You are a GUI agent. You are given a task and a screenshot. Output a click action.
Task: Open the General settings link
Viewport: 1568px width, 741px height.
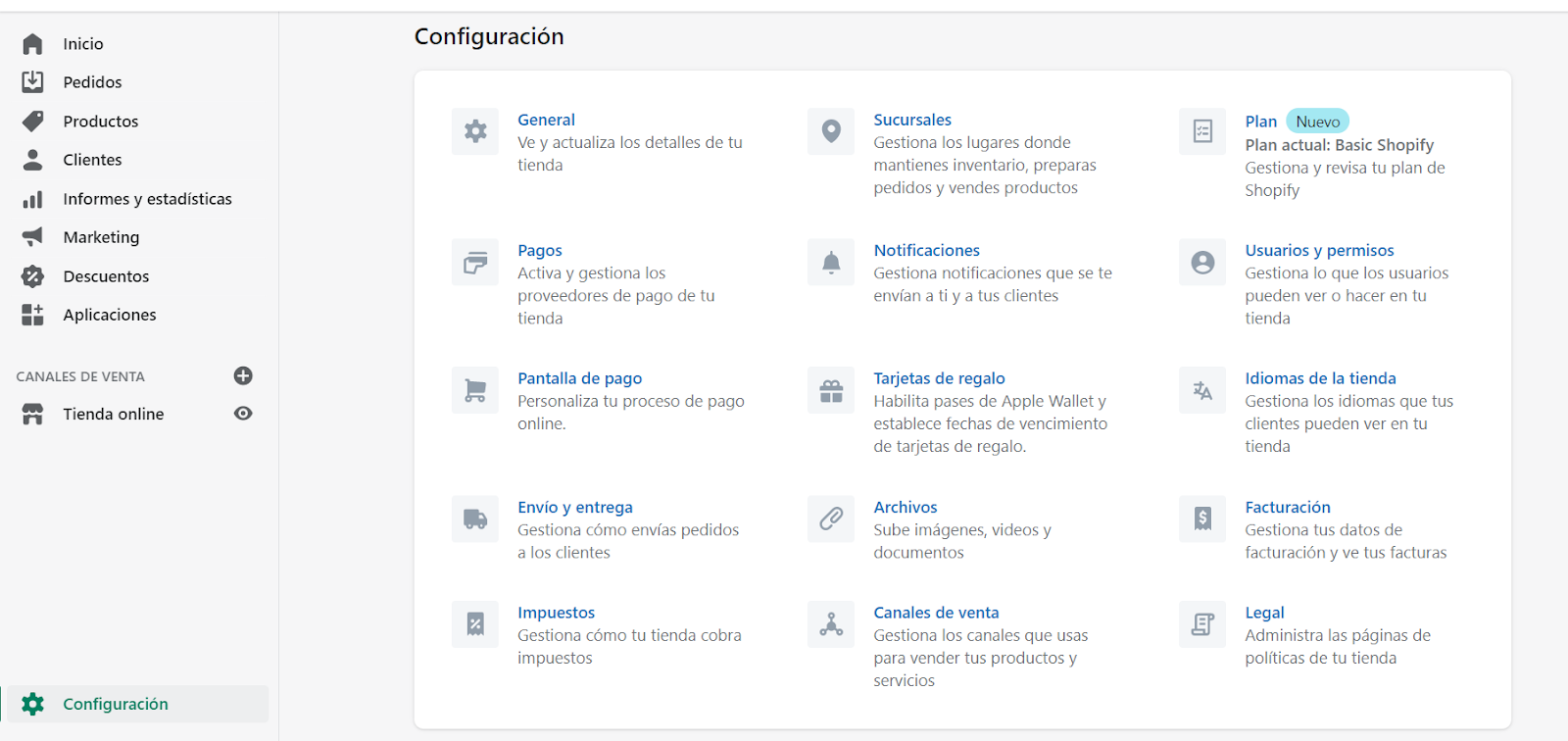546,120
